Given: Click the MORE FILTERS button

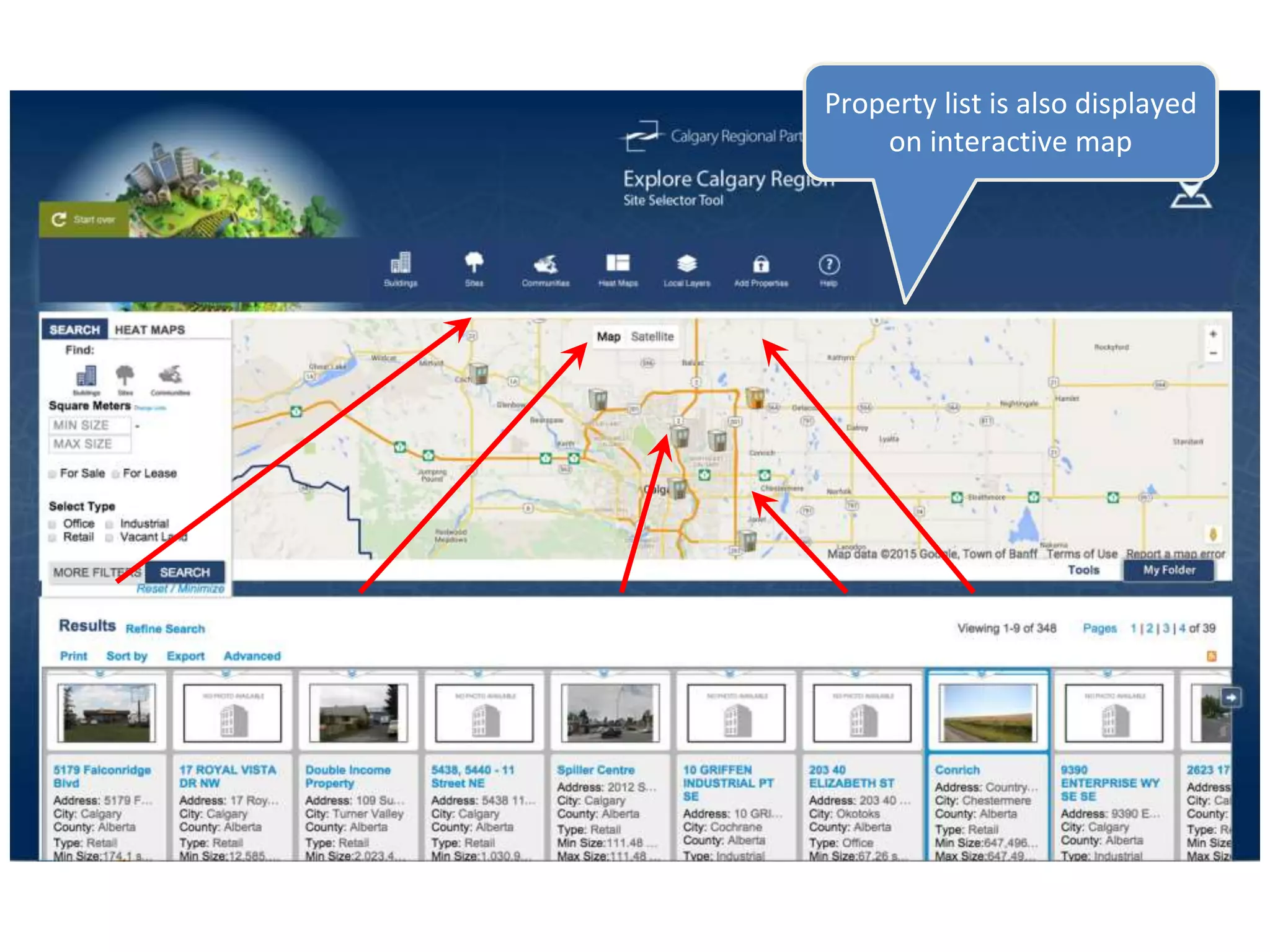Looking at the screenshot, I should (x=97, y=572).
